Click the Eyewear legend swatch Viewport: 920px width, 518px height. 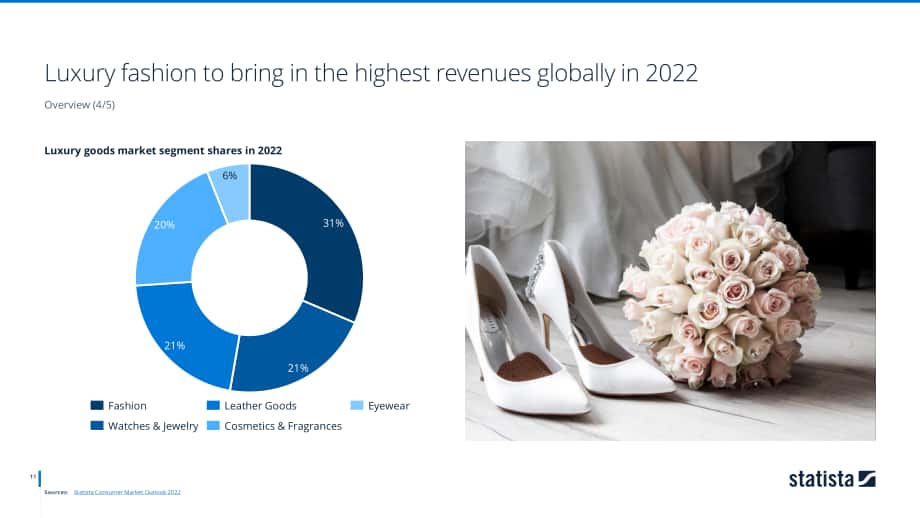357,405
